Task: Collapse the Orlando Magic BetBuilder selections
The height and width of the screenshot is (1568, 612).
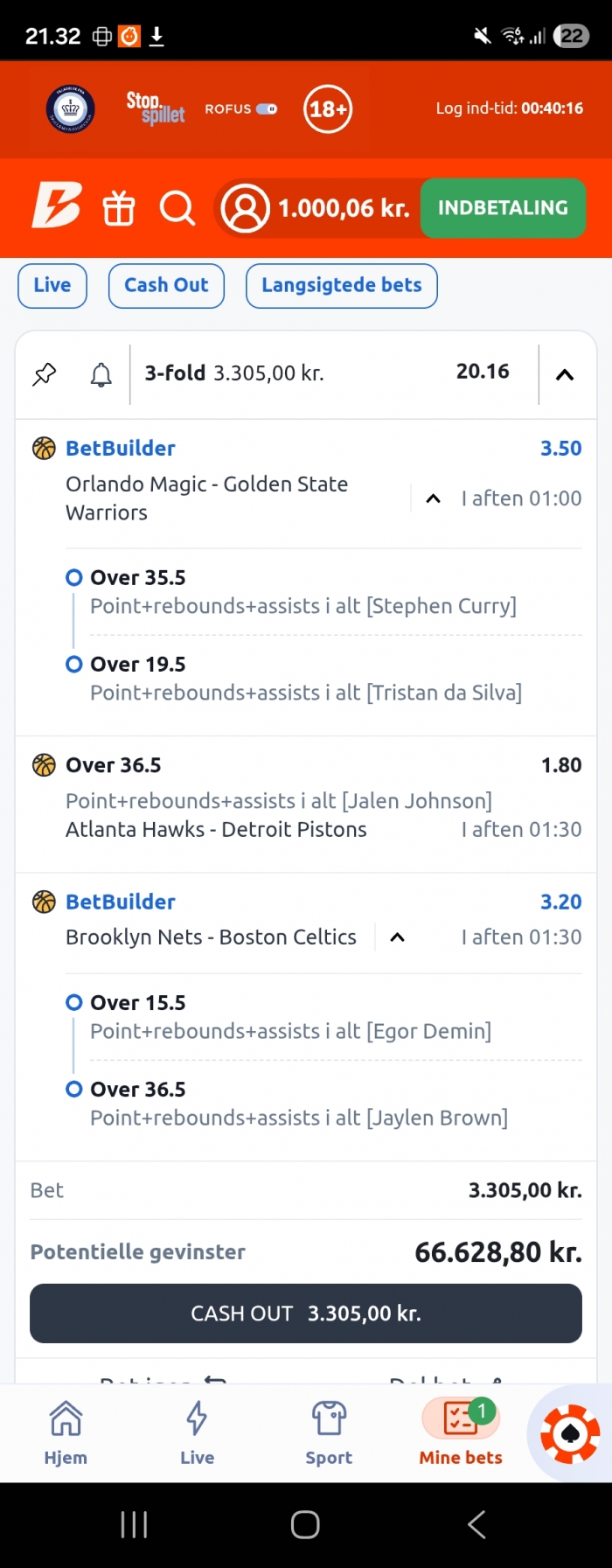Action: [433, 498]
